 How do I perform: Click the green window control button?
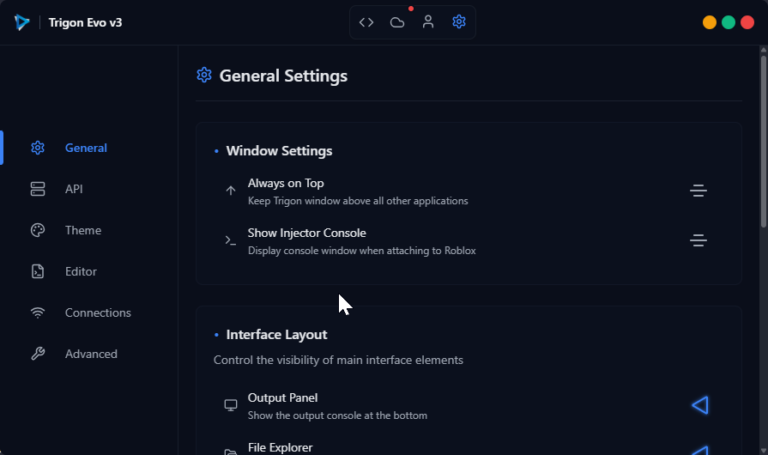pos(728,22)
